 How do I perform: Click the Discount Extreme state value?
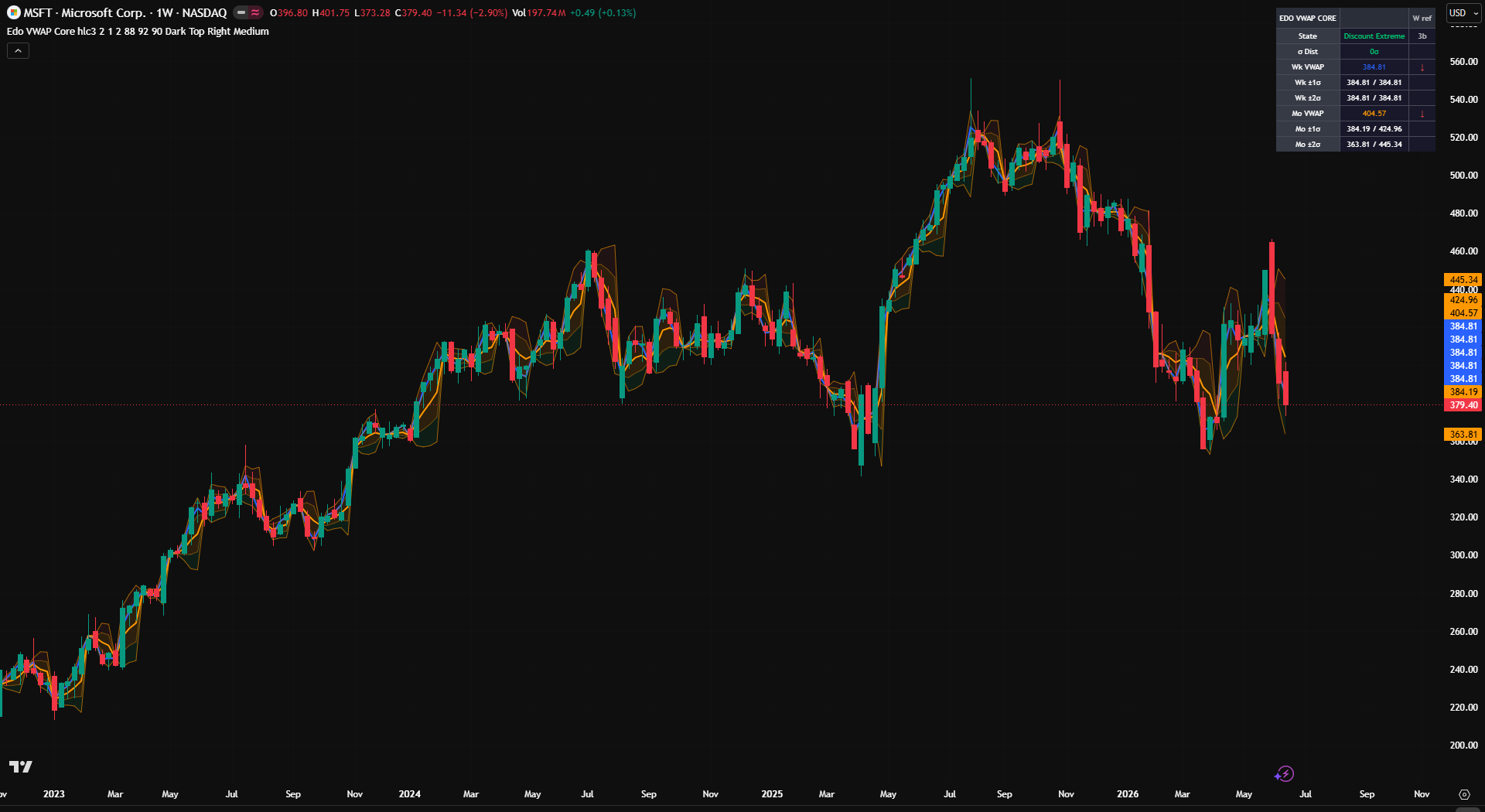(x=1374, y=36)
